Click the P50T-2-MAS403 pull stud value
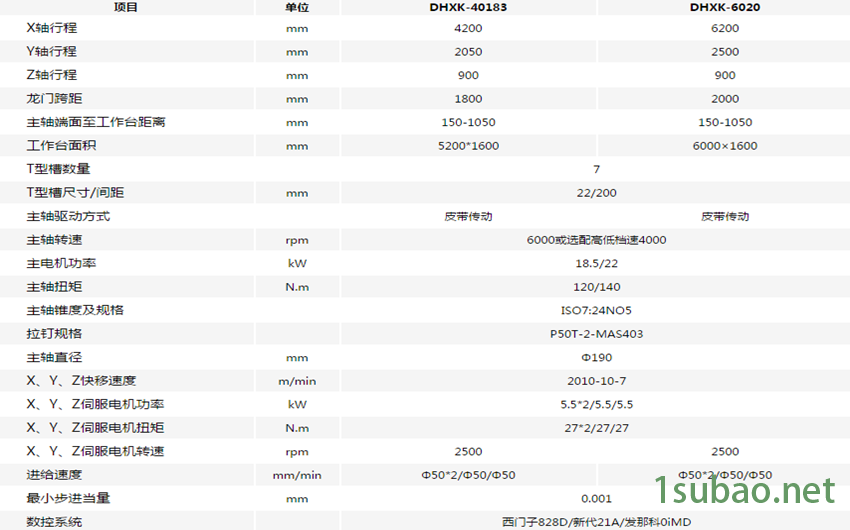The width and height of the screenshot is (850, 530). [x=596, y=334]
